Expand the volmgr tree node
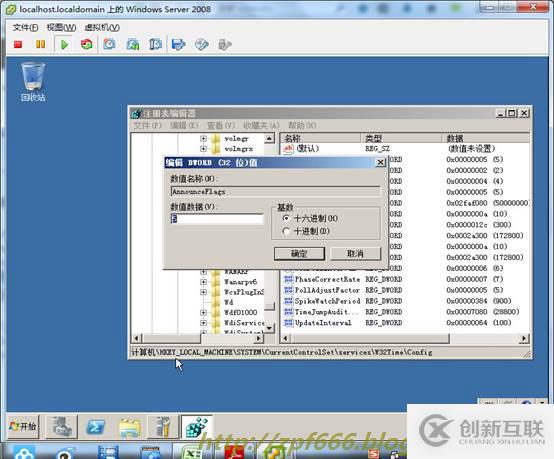This screenshot has height=459, width=554. (203, 139)
